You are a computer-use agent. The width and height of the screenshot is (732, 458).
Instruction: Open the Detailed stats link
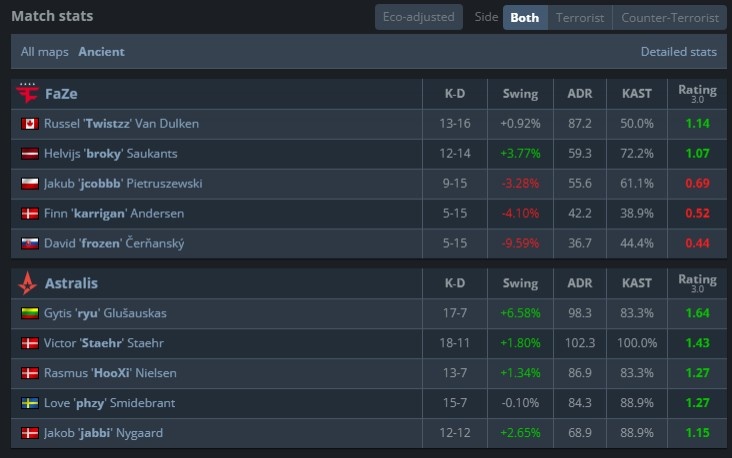pyautogui.click(x=678, y=51)
